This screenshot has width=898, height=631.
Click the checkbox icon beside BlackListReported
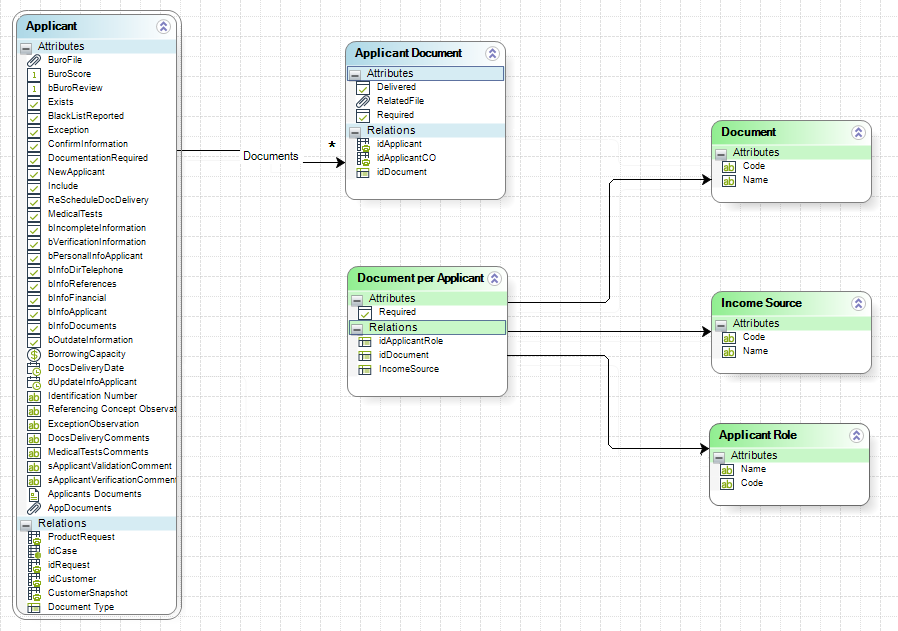(34, 116)
